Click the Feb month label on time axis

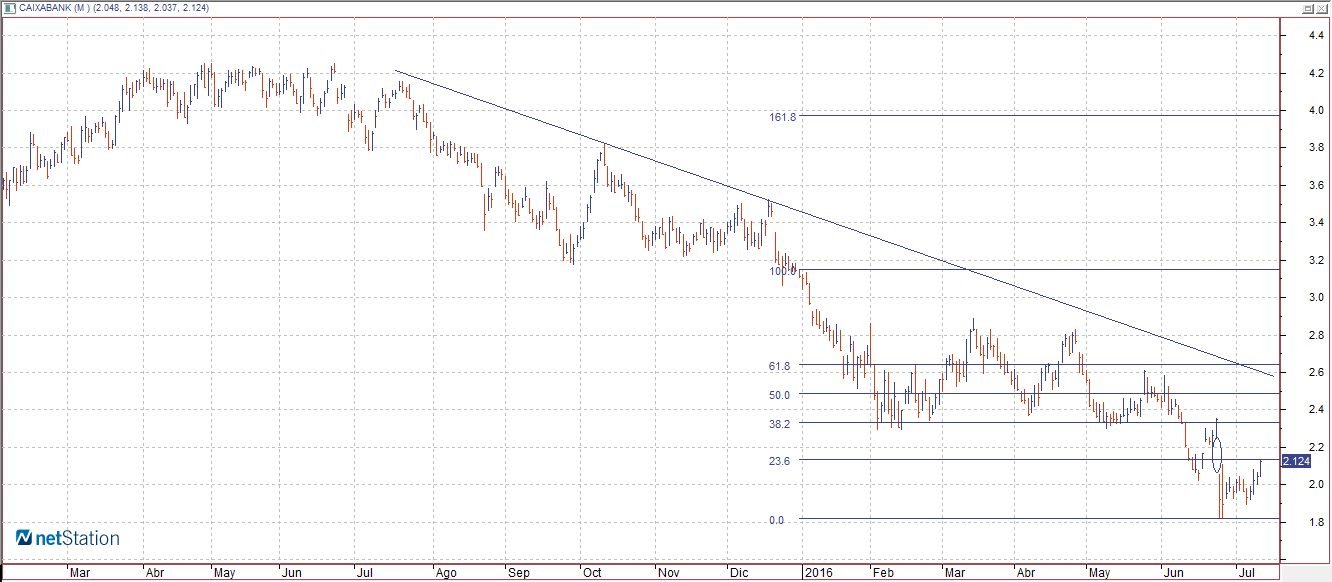[882, 574]
